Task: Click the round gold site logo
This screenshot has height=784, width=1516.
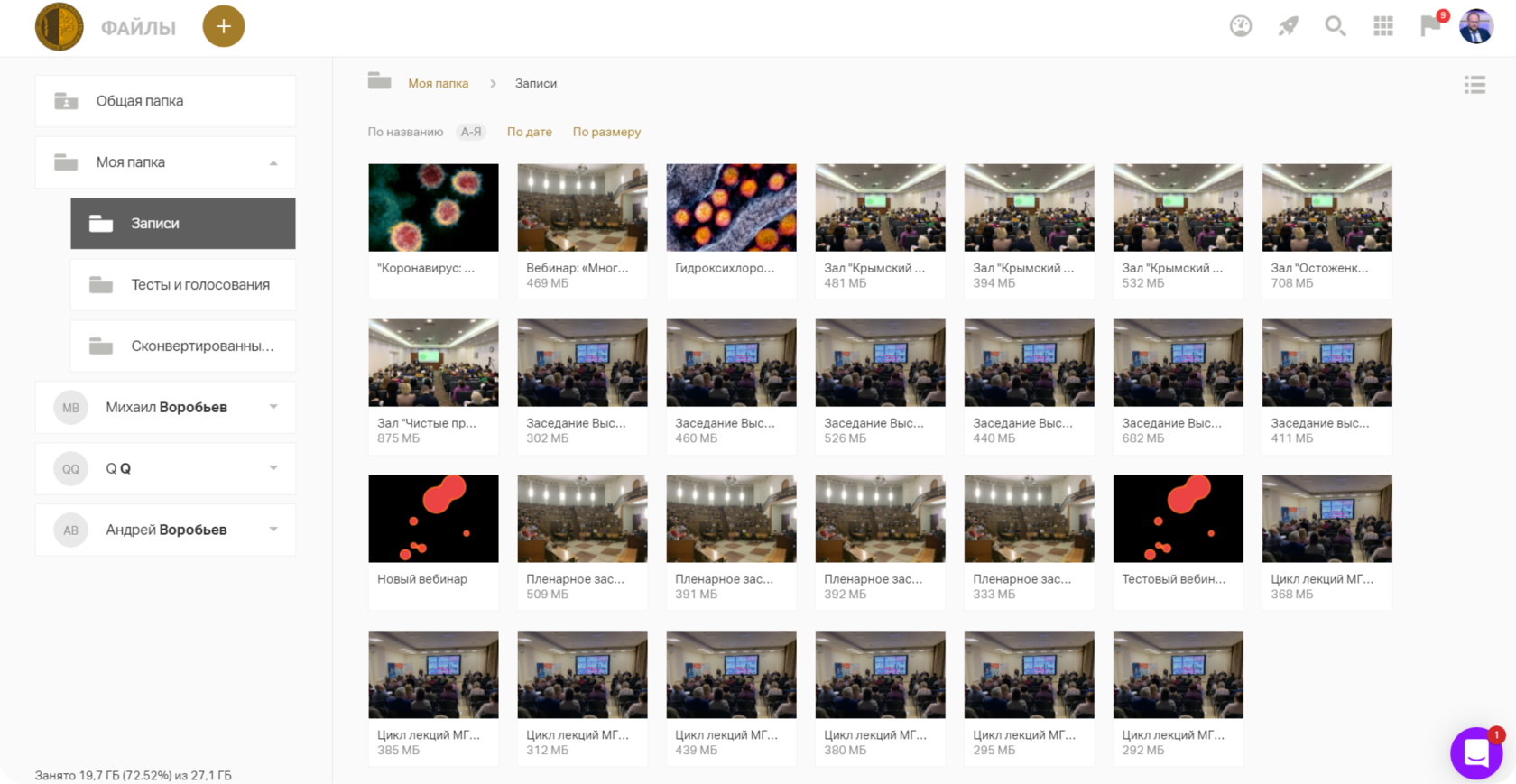Action: (x=60, y=26)
